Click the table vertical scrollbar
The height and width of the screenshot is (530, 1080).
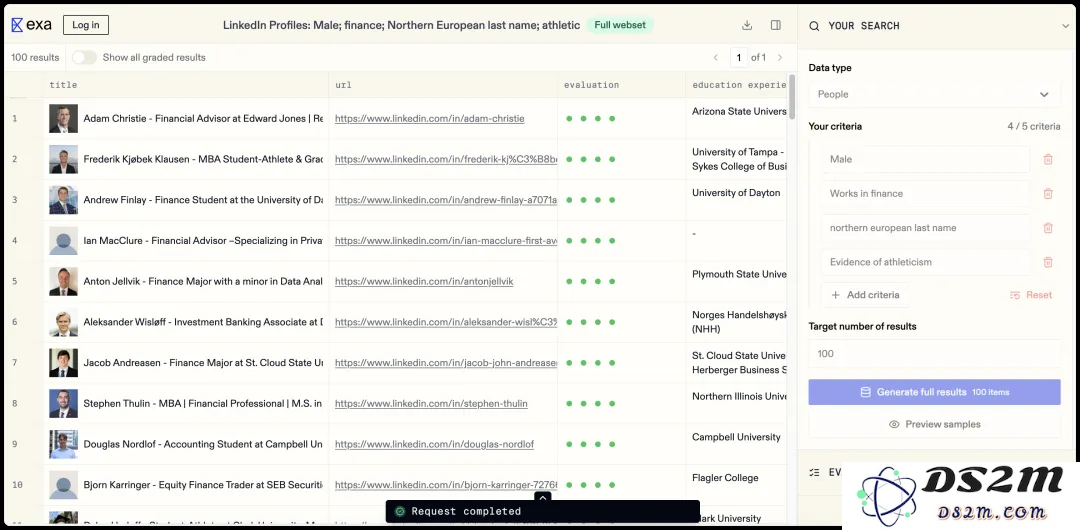tap(792, 96)
